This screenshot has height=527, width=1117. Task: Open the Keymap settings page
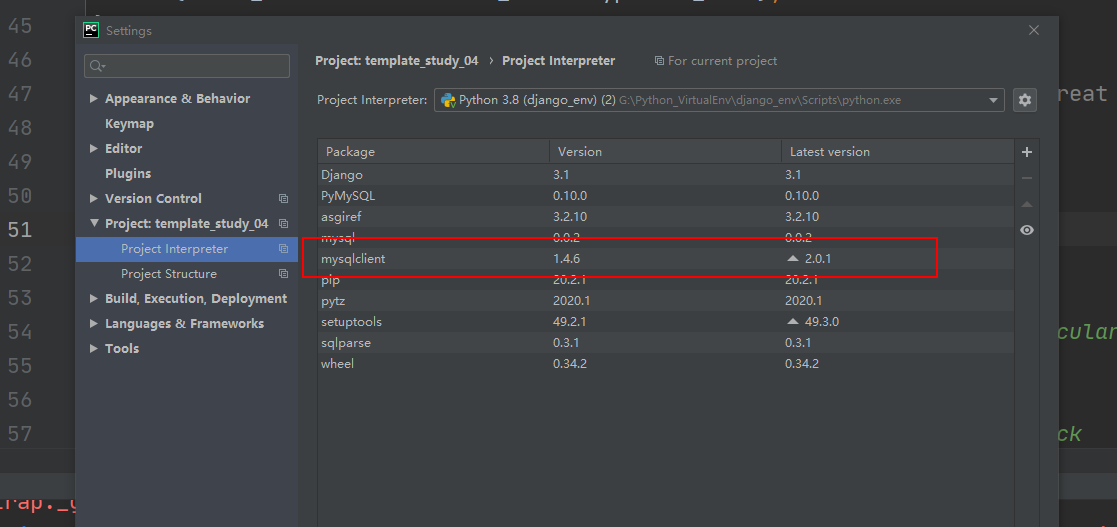pos(129,123)
